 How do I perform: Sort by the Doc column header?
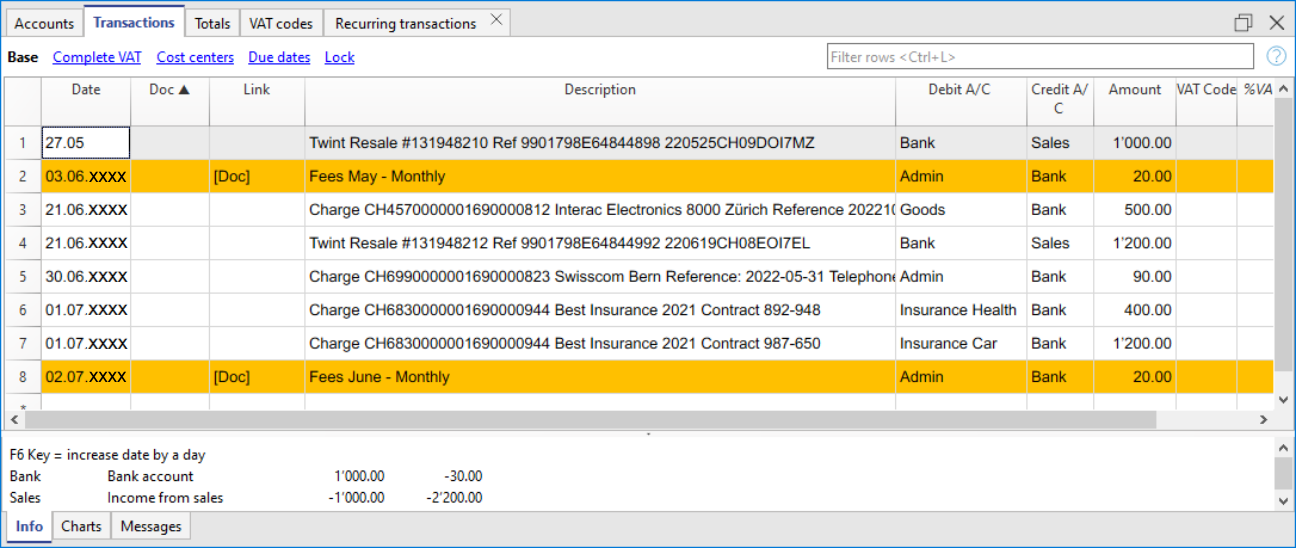[x=169, y=90]
